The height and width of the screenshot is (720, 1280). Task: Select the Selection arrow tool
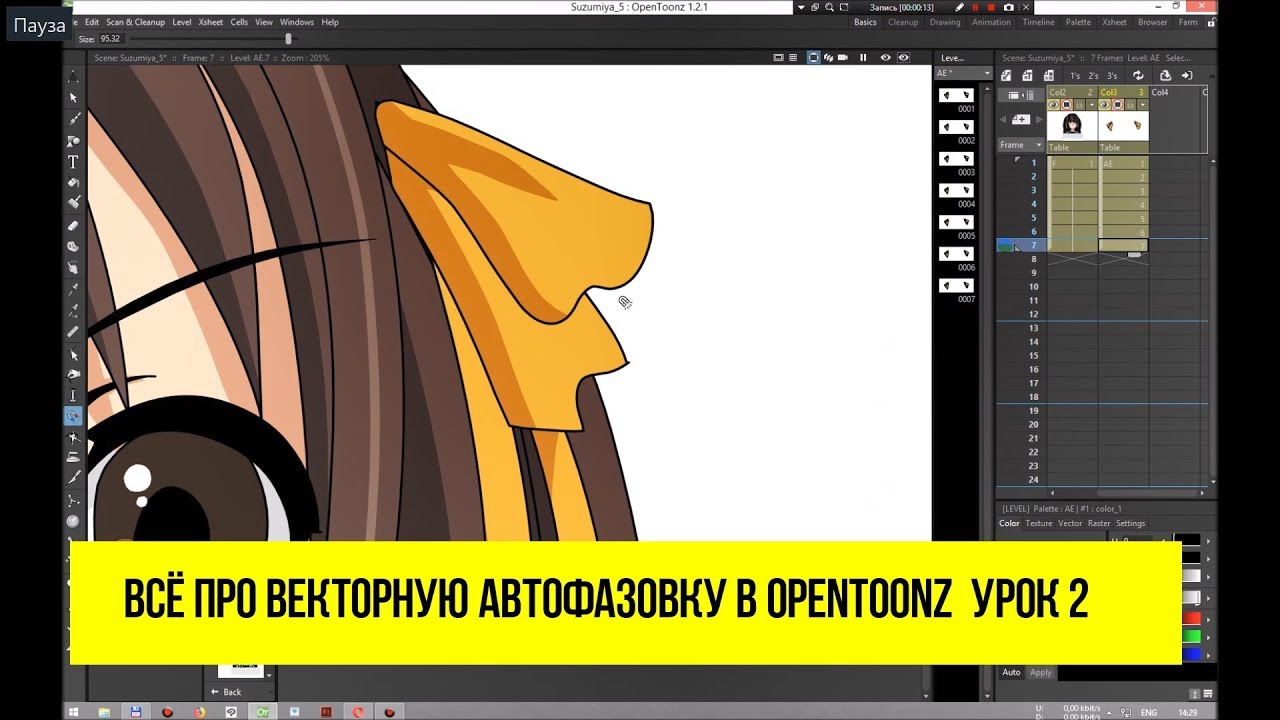point(73,98)
